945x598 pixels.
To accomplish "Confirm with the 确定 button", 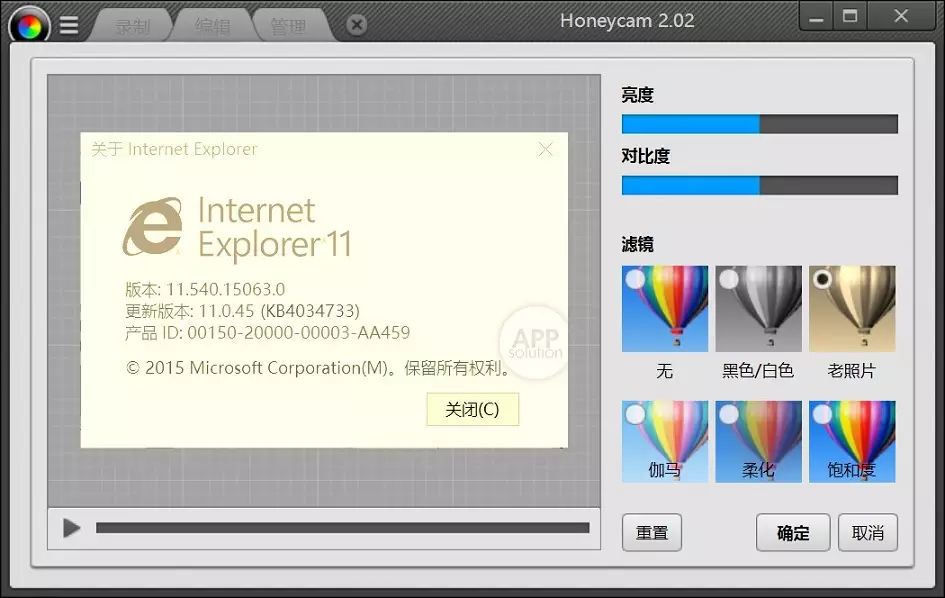I will click(793, 532).
